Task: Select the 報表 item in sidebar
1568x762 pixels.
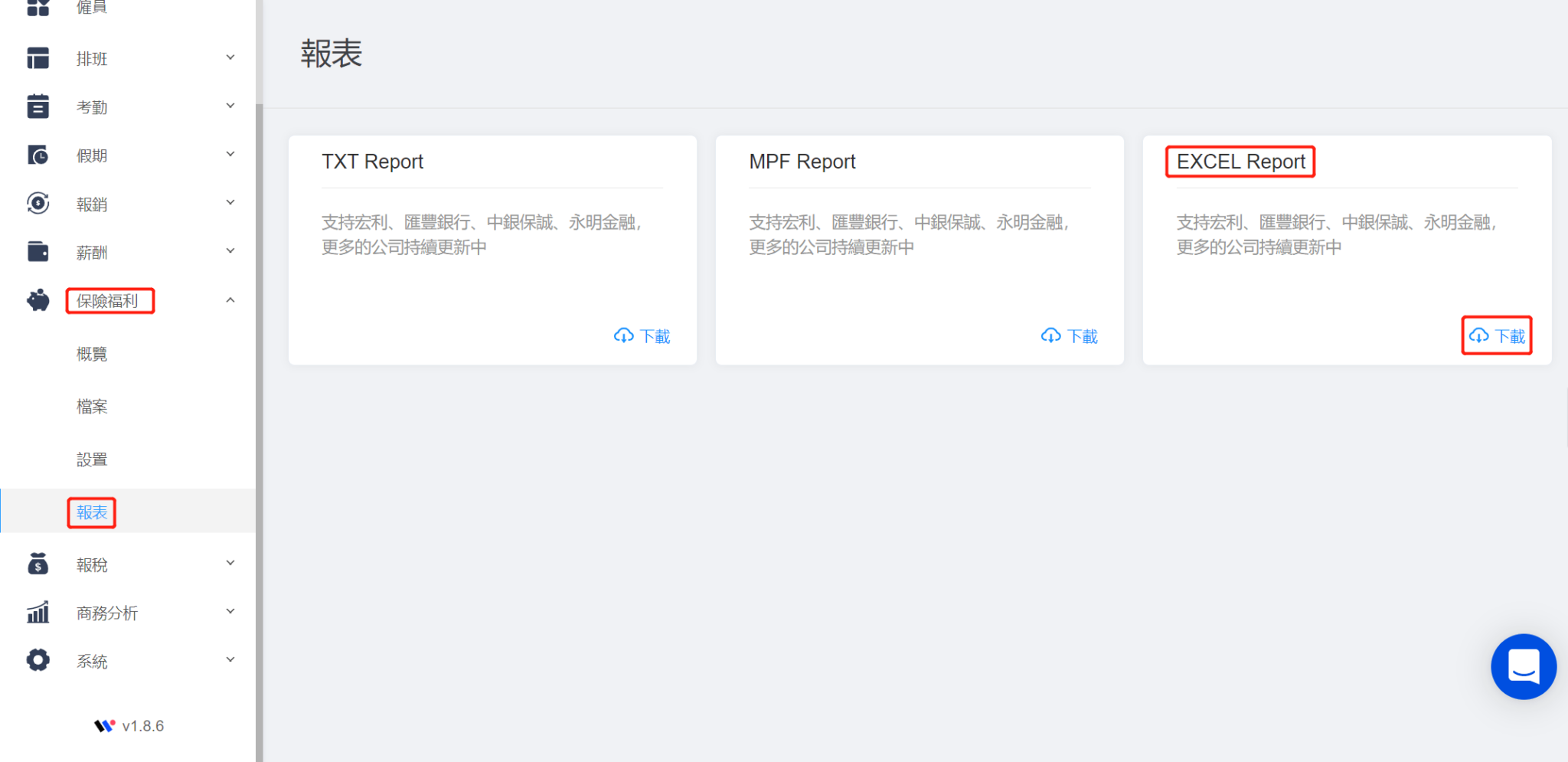Action: (91, 512)
